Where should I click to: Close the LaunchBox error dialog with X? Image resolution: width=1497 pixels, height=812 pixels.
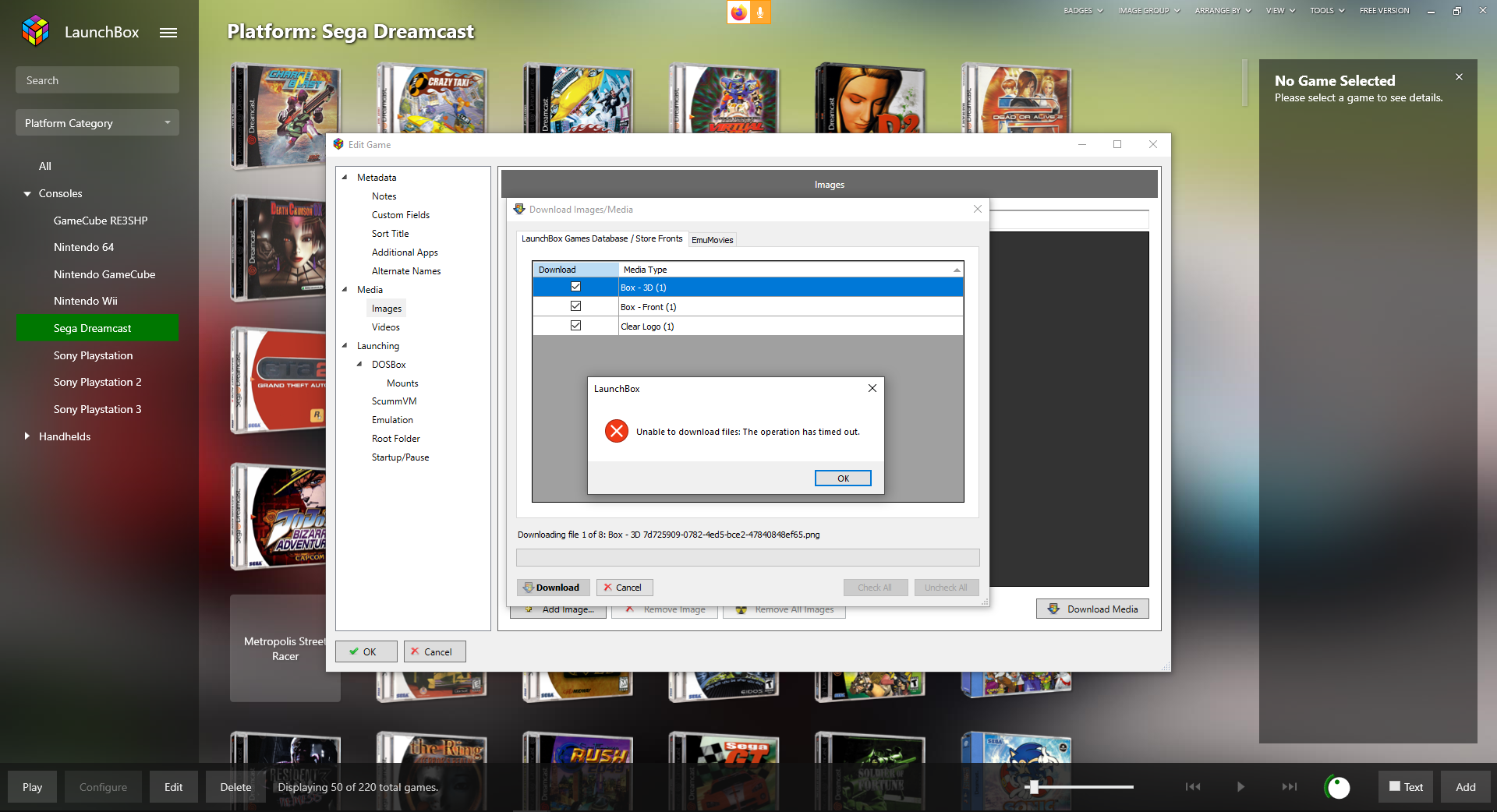[872, 388]
